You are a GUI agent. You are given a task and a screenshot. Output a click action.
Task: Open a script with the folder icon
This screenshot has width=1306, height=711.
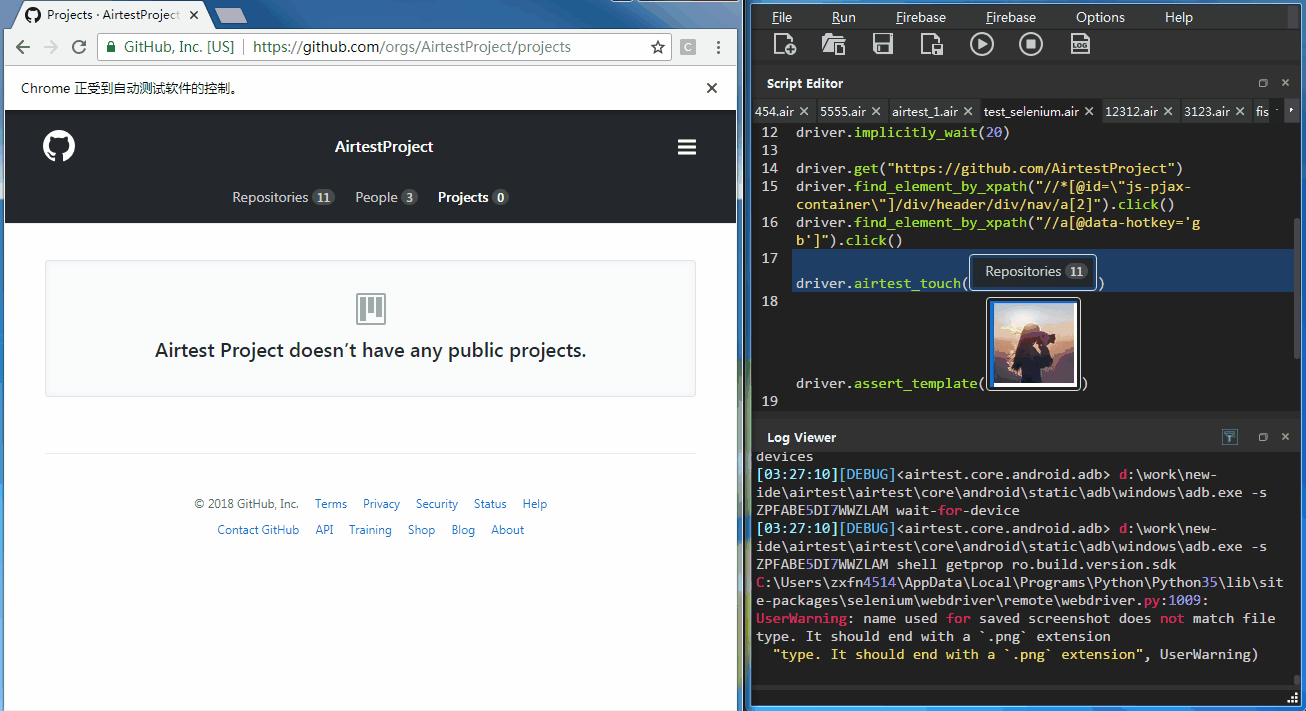tap(833, 44)
